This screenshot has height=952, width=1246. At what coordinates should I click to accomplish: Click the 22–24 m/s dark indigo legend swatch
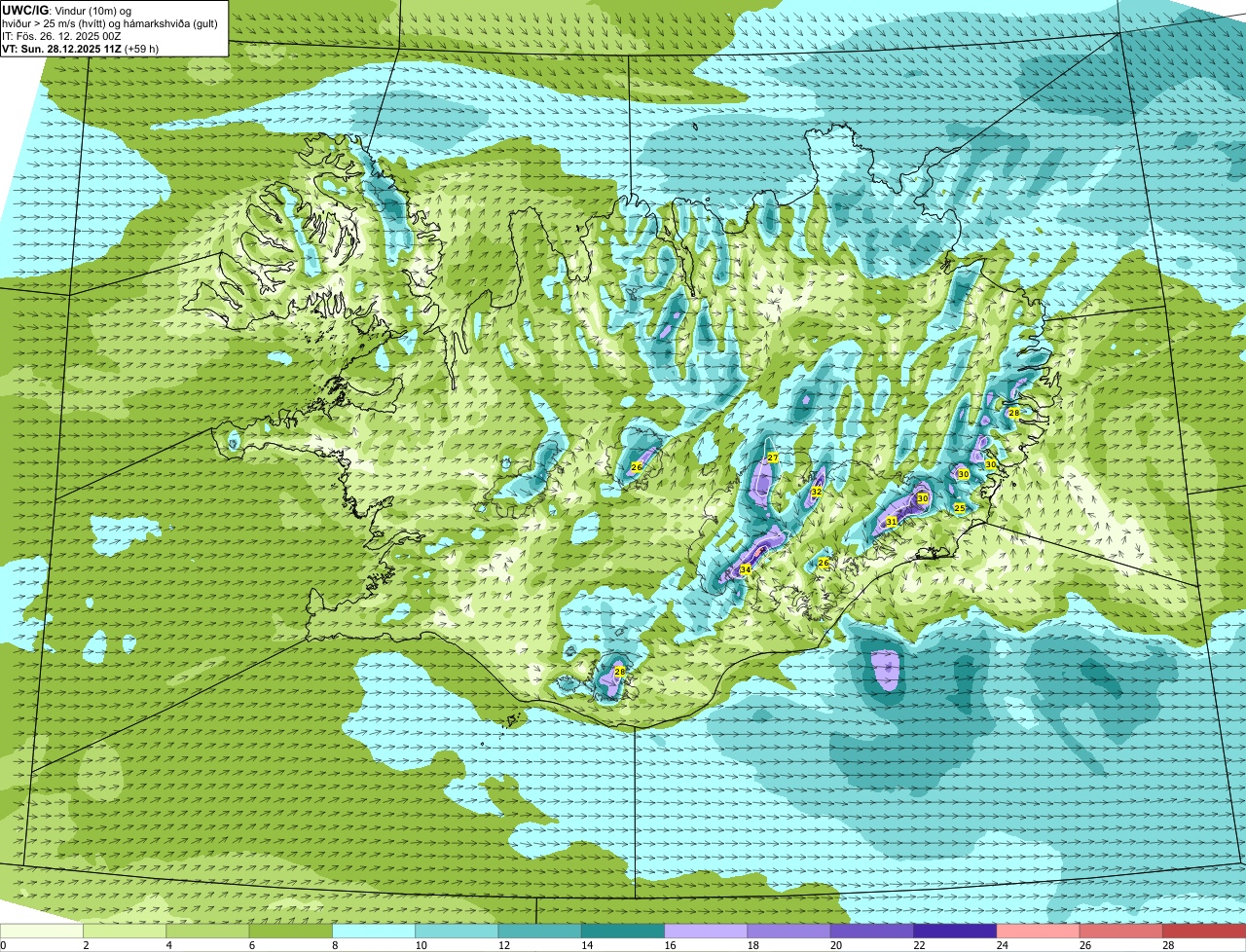pyautogui.click(x=955, y=932)
